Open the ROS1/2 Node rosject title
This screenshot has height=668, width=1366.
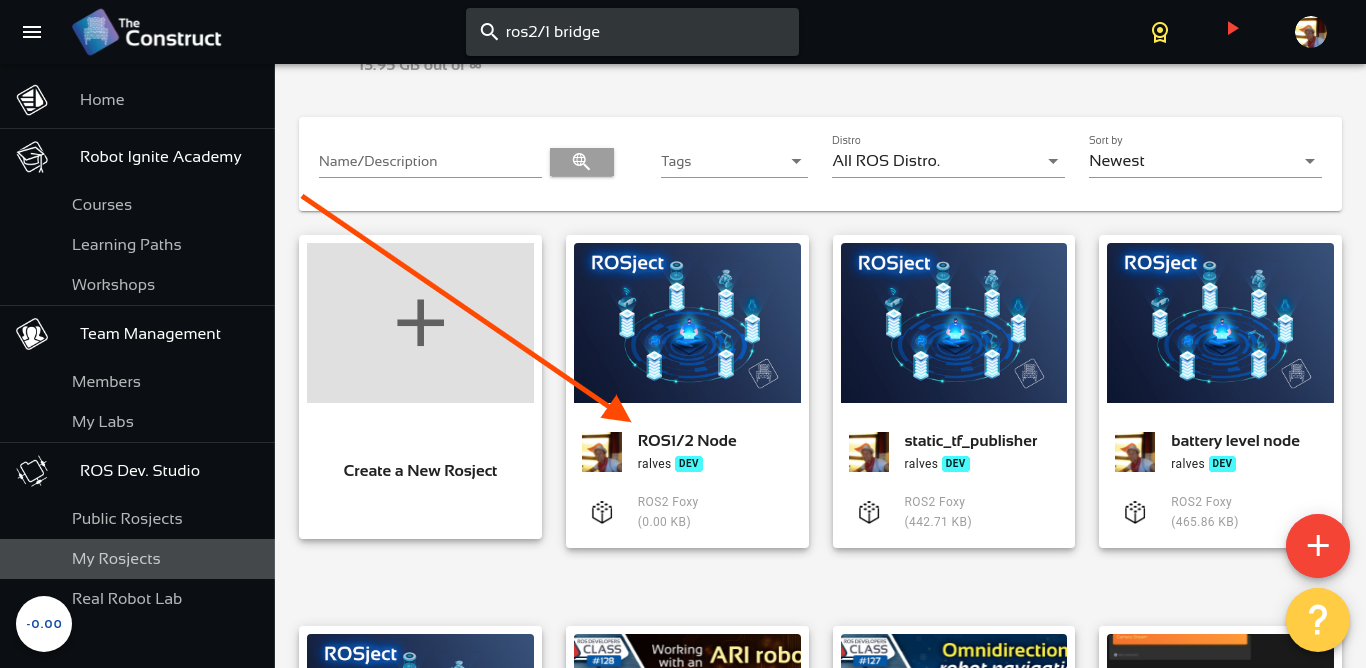[687, 441]
